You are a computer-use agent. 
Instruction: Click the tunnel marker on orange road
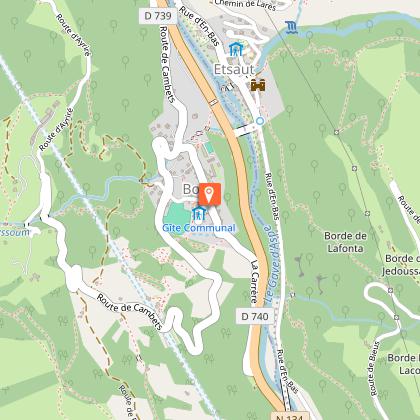(x=214, y=102)
